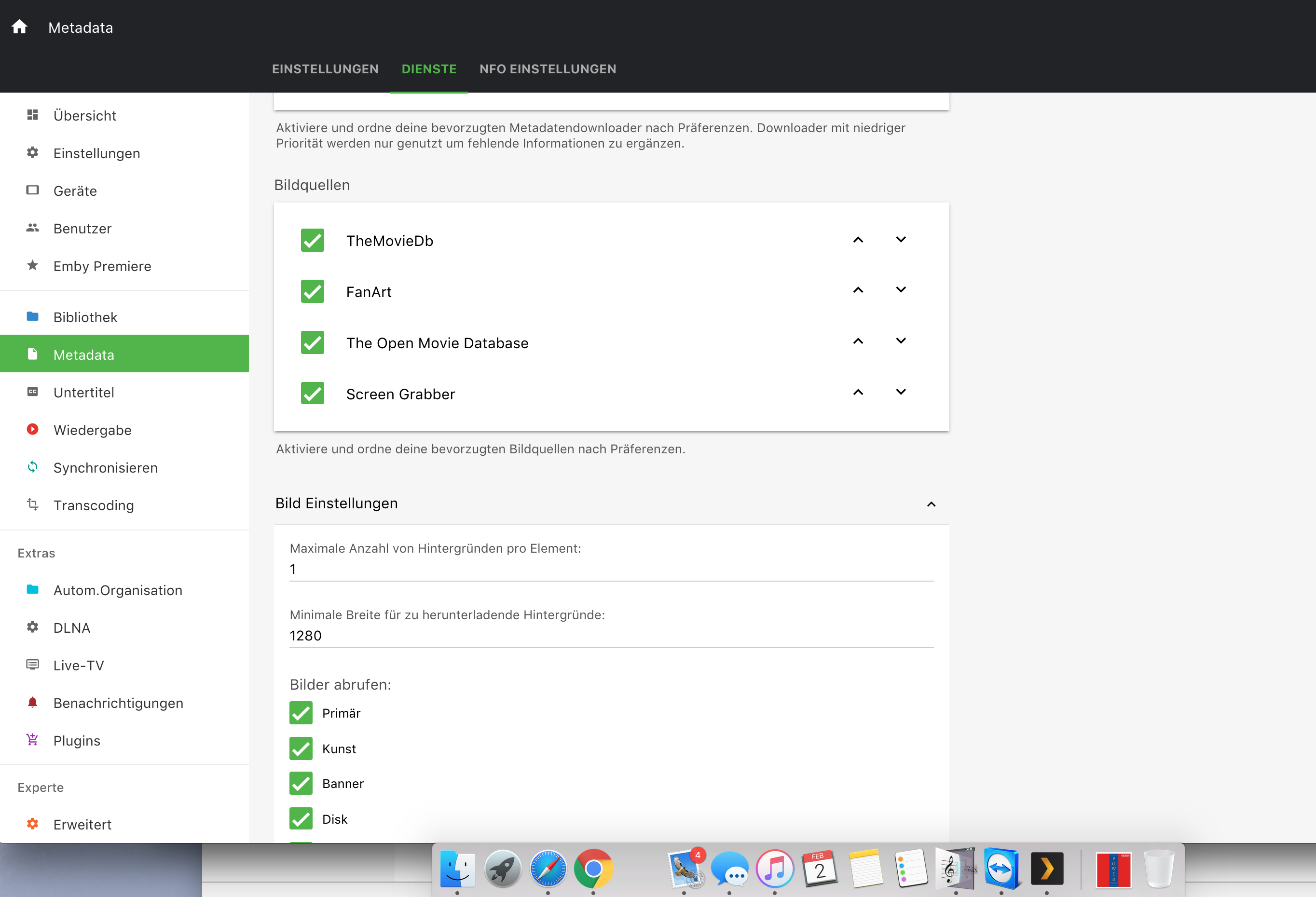Uncheck Screen Grabber image source
The image size is (1316, 897).
click(x=313, y=394)
